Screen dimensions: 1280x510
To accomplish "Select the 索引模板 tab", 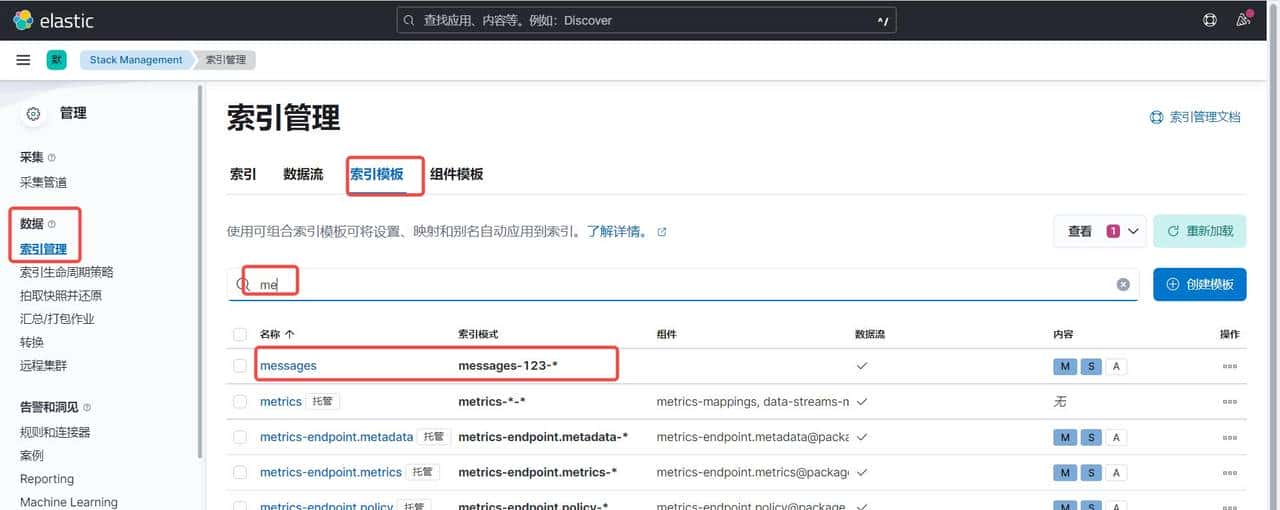I will tap(377, 174).
